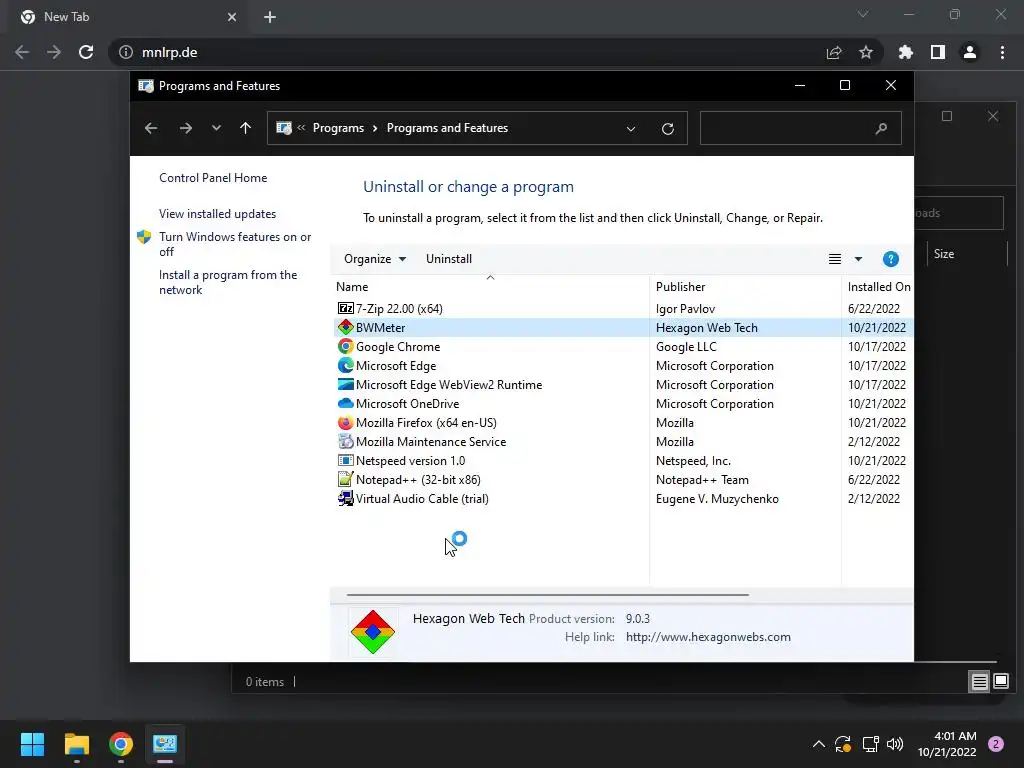Open Chrome three-dot menu
Screen dimensions: 1024x768
pos(1002,52)
